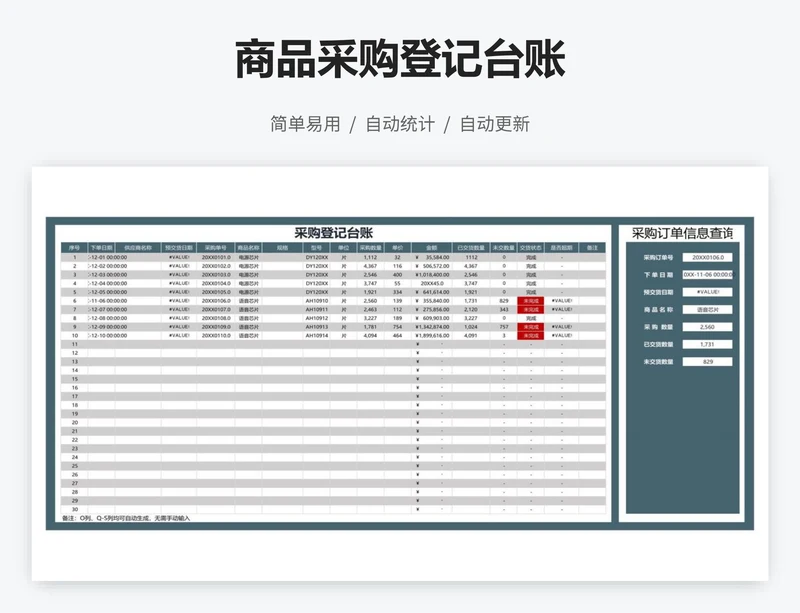Image resolution: width=800 pixels, height=613 pixels.
Task: Click order number cell 20XX0110.0
Action: click(x=216, y=336)
